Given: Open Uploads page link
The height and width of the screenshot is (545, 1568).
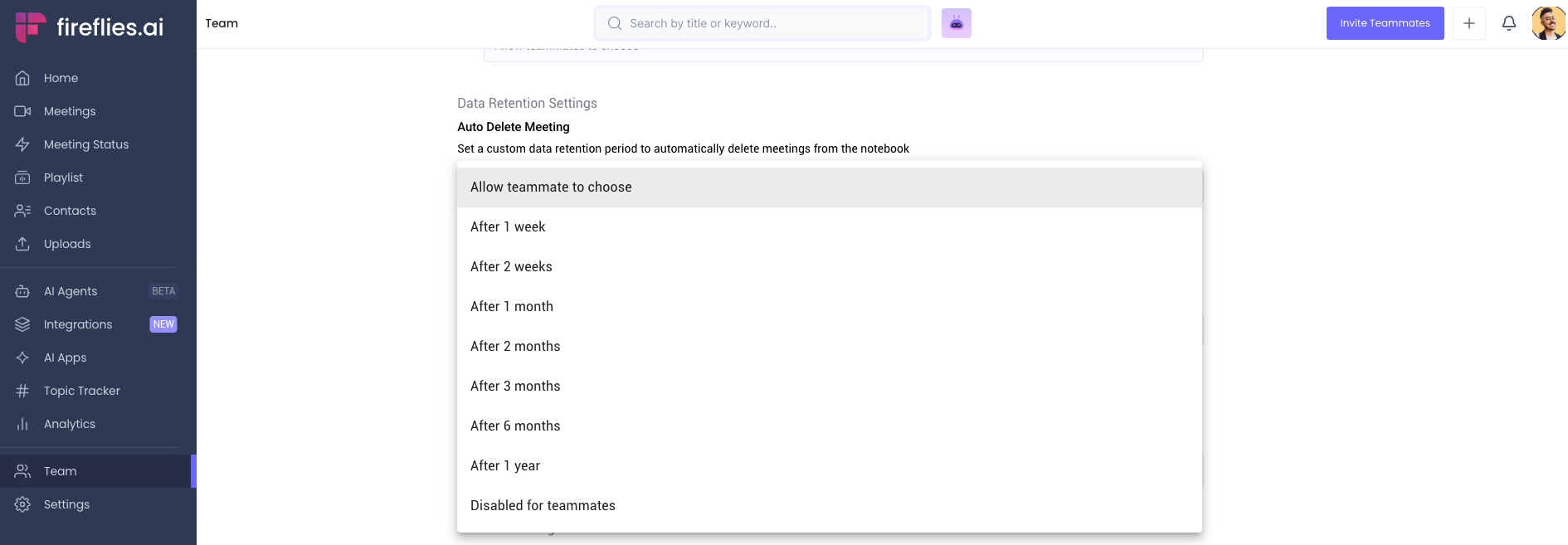Looking at the screenshot, I should (67, 244).
